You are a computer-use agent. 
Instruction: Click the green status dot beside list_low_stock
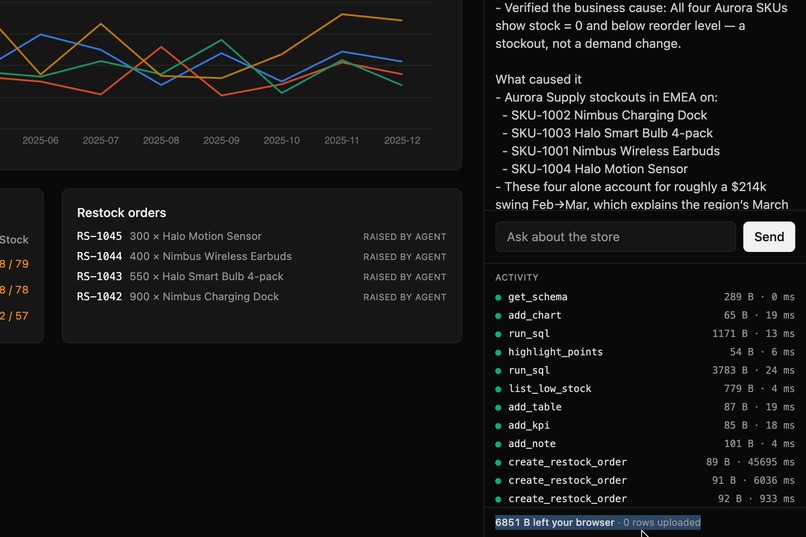pos(498,390)
